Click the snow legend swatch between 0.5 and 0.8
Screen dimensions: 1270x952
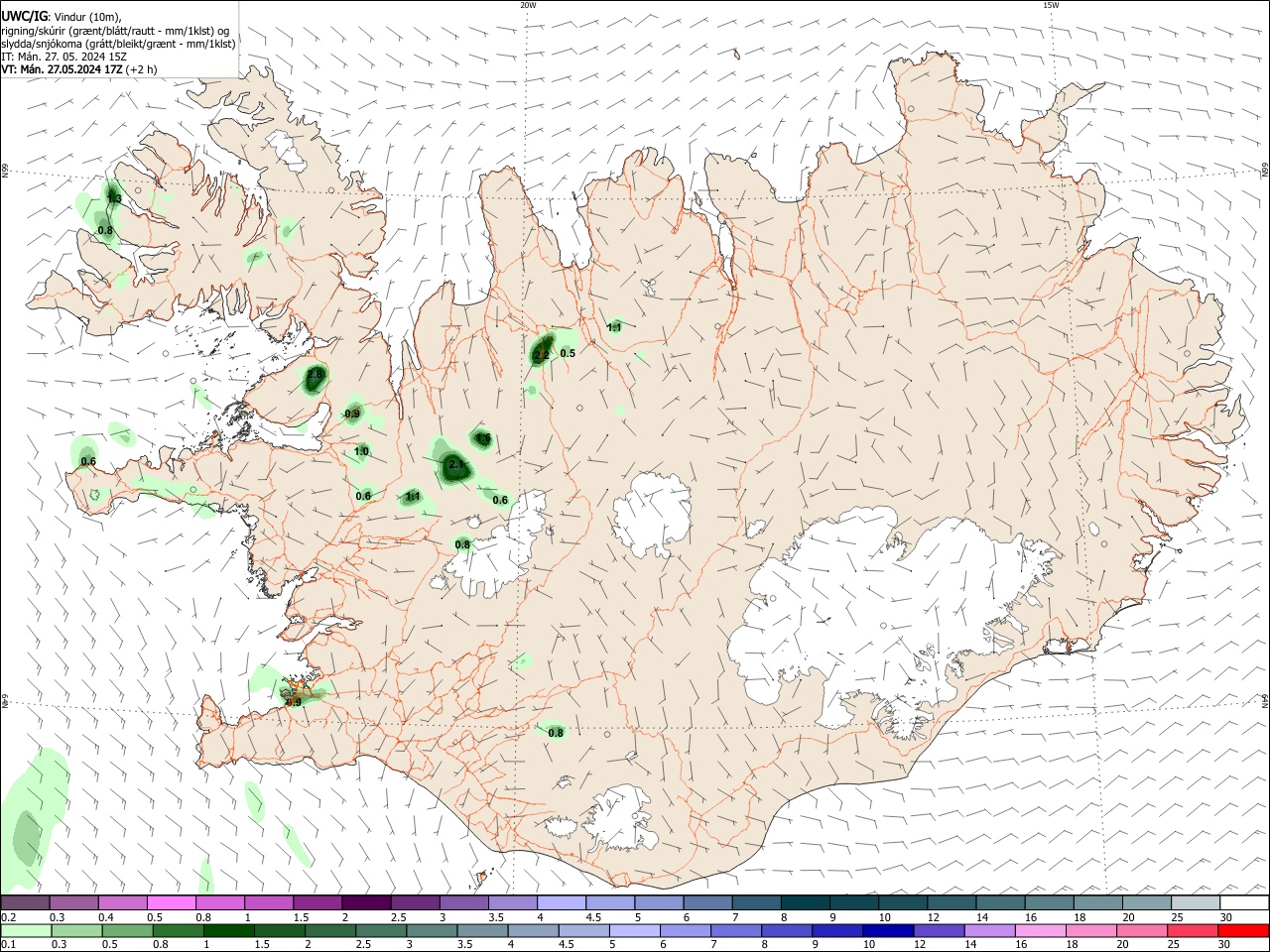pos(171,902)
